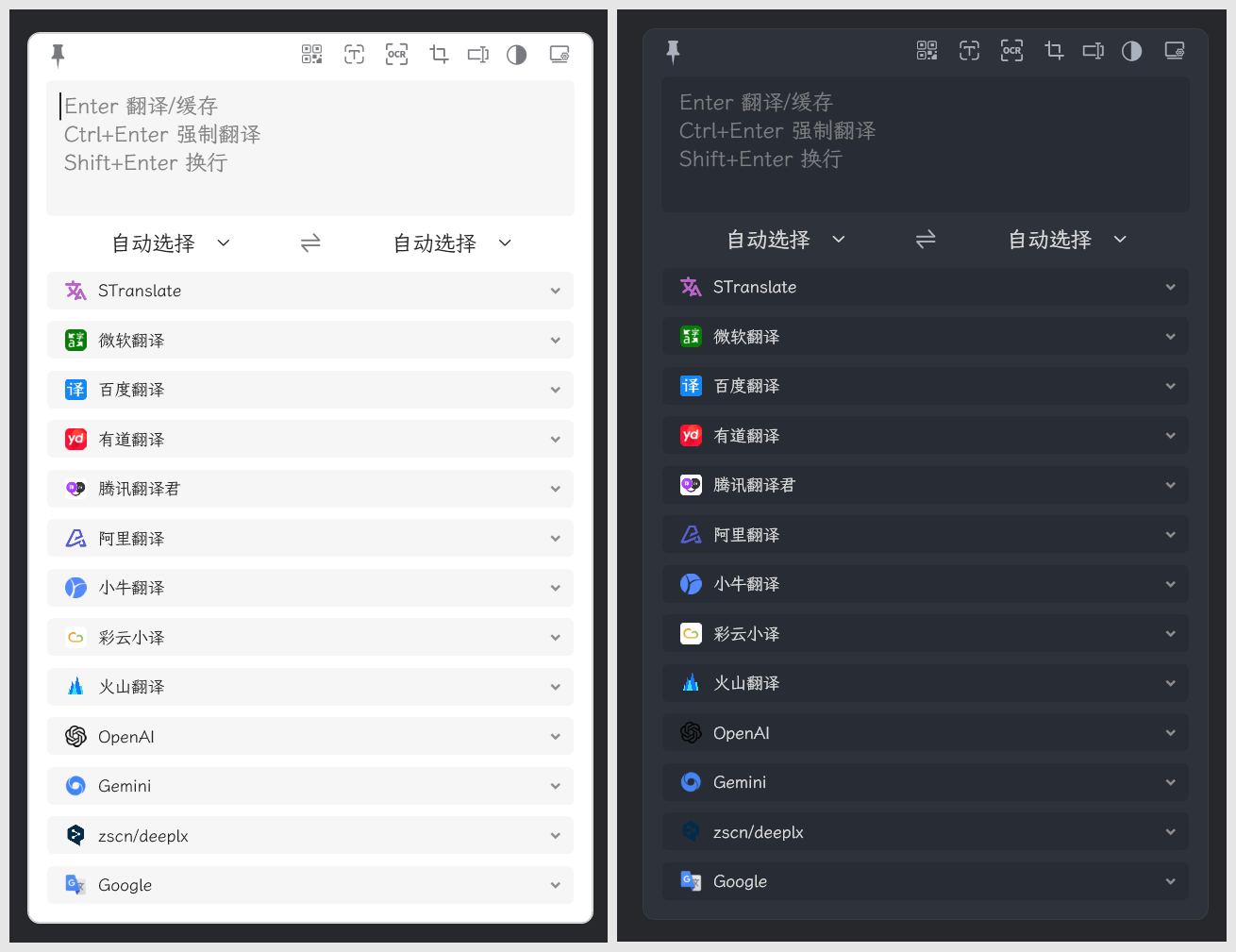Expand 腾讯翻译君 row in light window
This screenshot has height=952, width=1236.
[310, 489]
